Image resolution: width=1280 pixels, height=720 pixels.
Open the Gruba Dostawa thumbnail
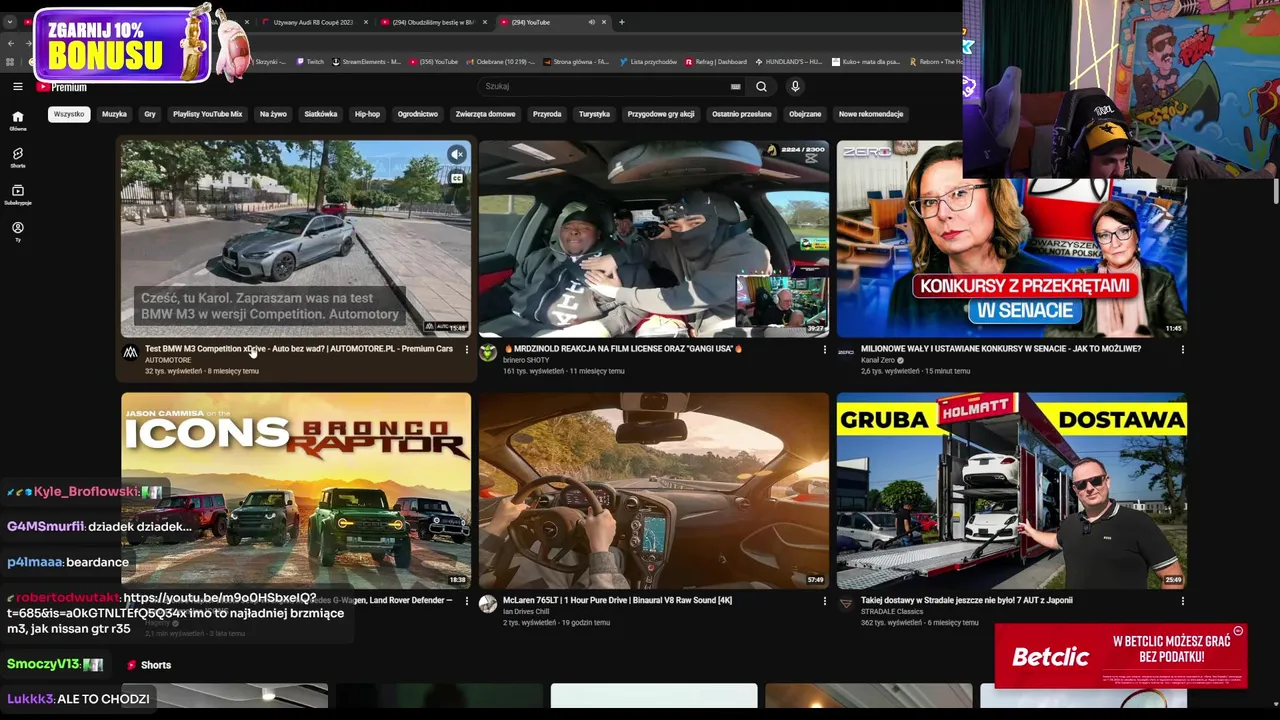(1011, 490)
